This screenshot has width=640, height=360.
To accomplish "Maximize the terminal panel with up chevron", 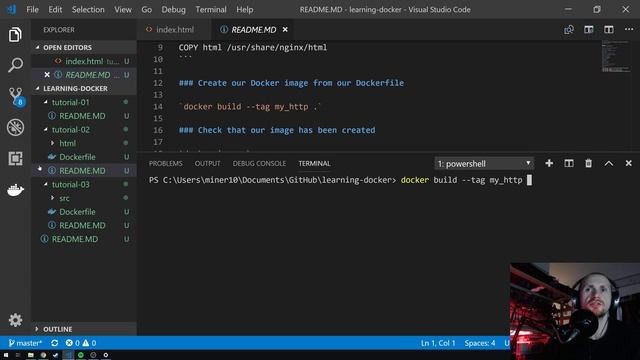I will pos(609,163).
